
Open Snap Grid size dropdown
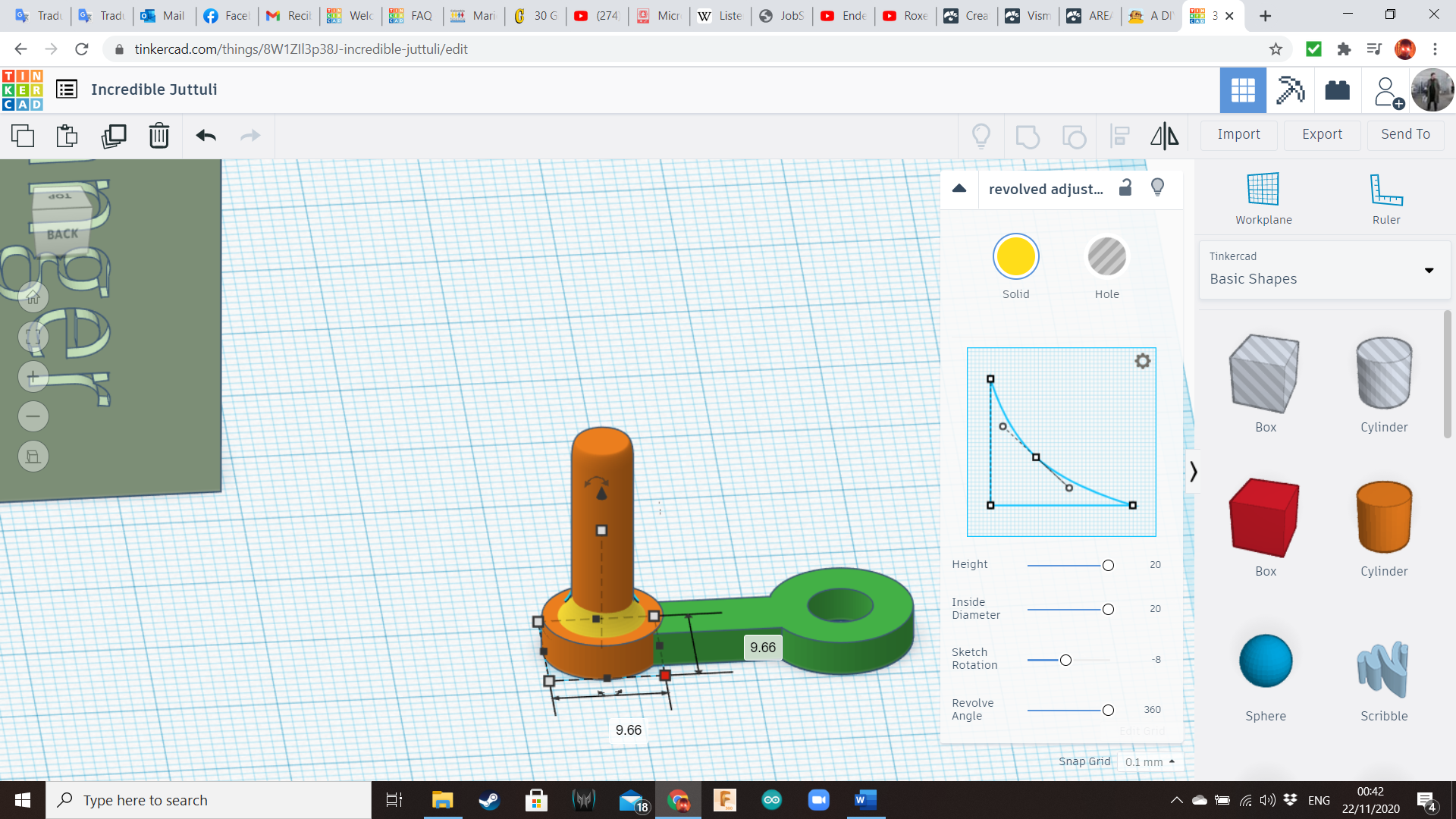tap(1150, 761)
